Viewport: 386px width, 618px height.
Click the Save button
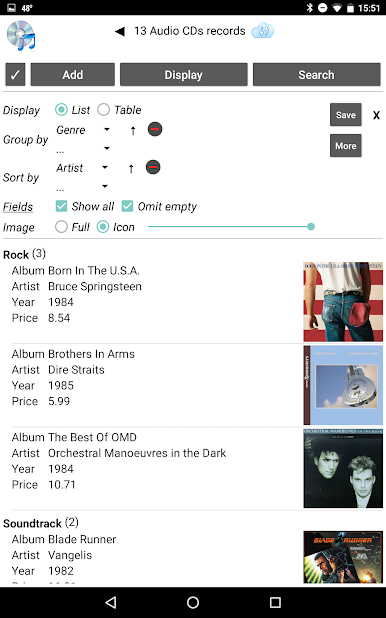346,115
